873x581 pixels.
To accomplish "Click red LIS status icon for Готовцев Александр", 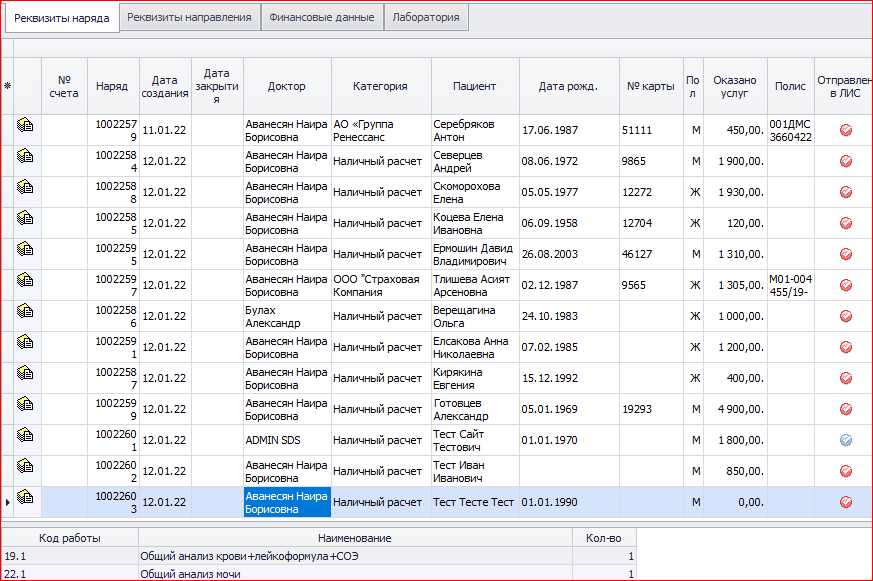I will (x=845, y=409).
